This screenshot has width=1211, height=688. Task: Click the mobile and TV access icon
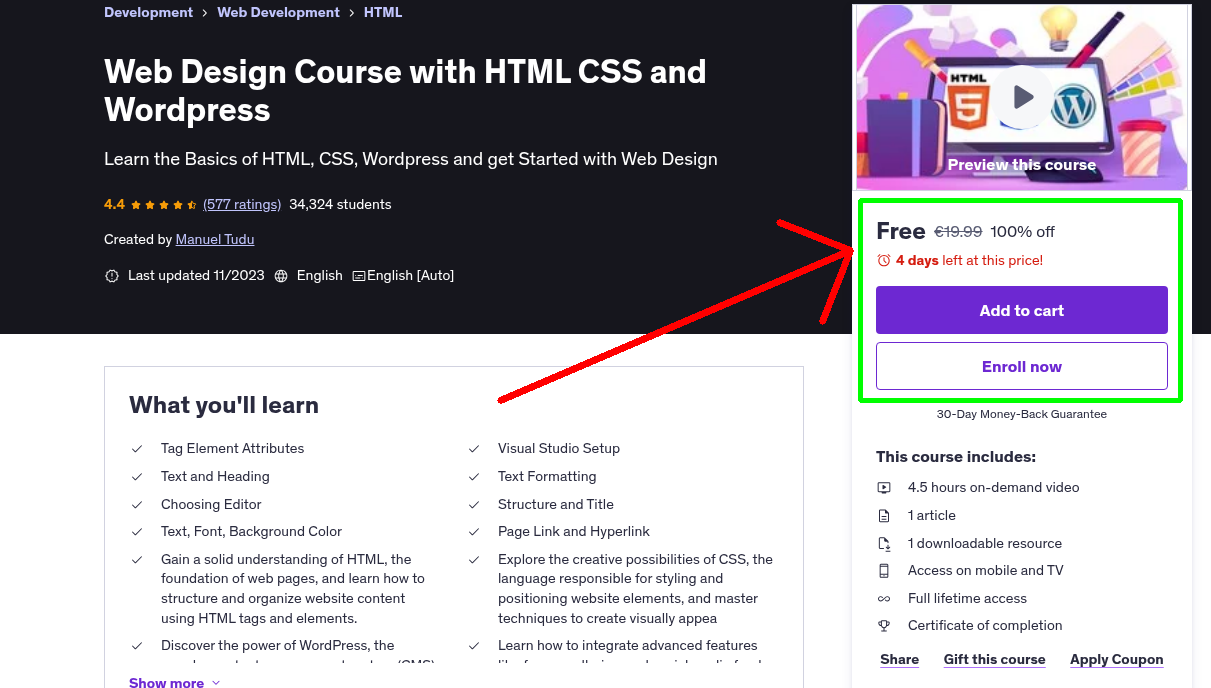coord(884,571)
